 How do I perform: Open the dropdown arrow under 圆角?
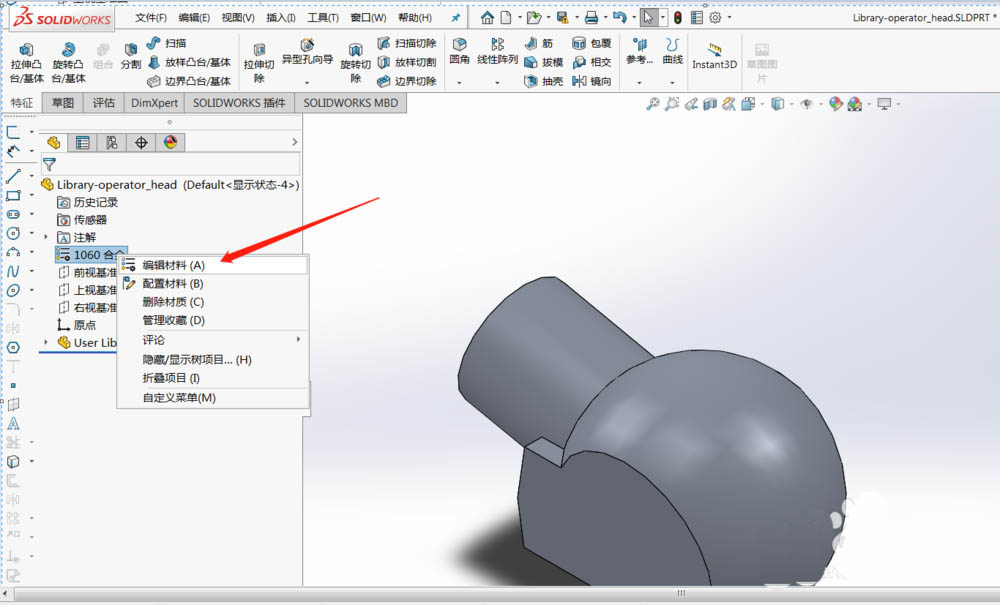tap(459, 83)
